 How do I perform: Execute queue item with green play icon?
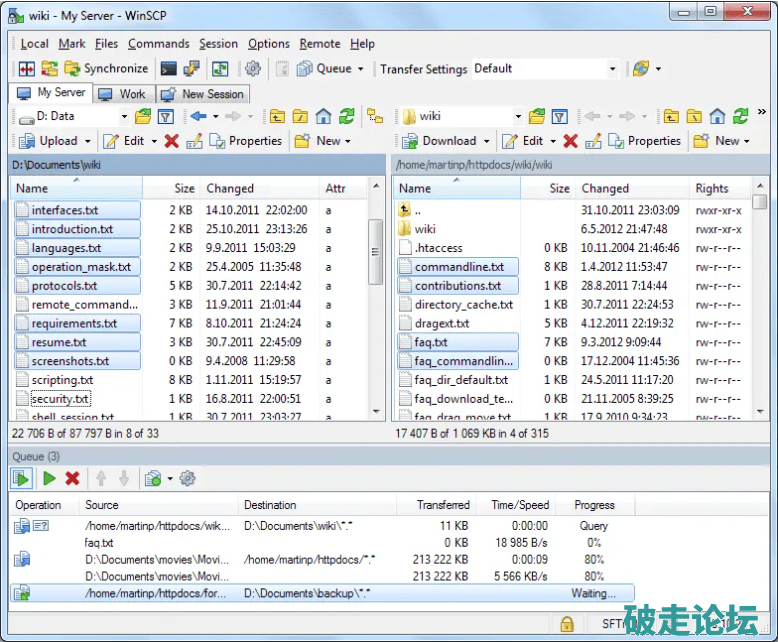coord(48,479)
